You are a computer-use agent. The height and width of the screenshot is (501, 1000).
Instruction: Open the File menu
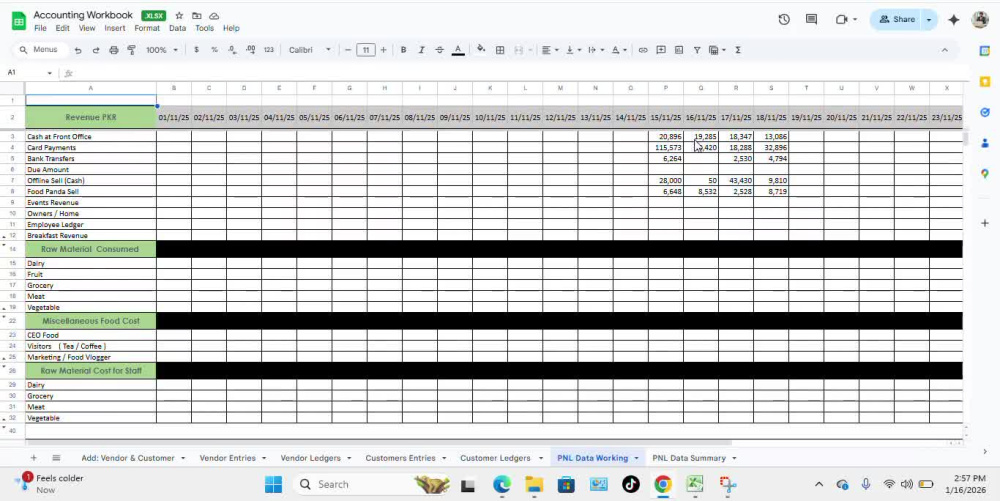point(40,28)
